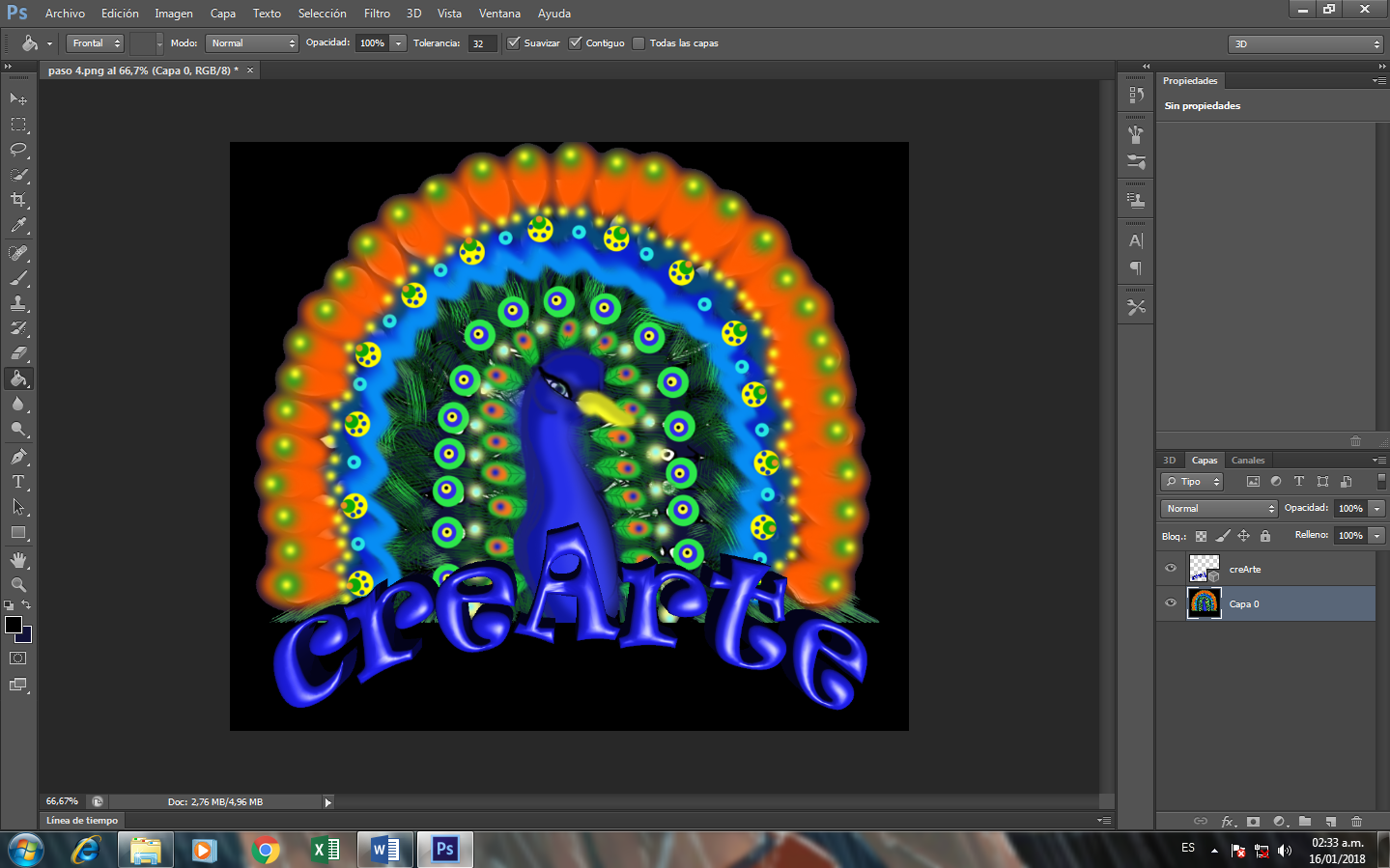Hide the creArte layer
The height and width of the screenshot is (868, 1390).
[x=1171, y=569]
